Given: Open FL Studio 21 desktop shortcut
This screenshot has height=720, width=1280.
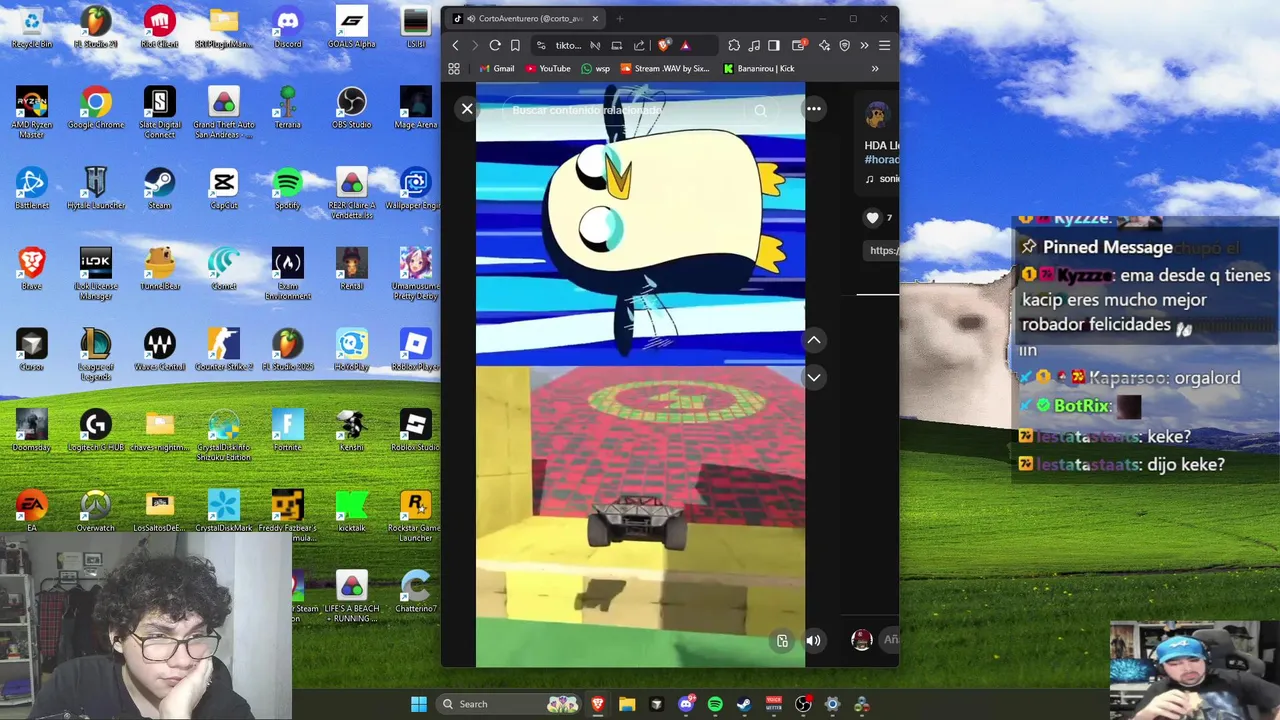Looking at the screenshot, I should 96,27.
